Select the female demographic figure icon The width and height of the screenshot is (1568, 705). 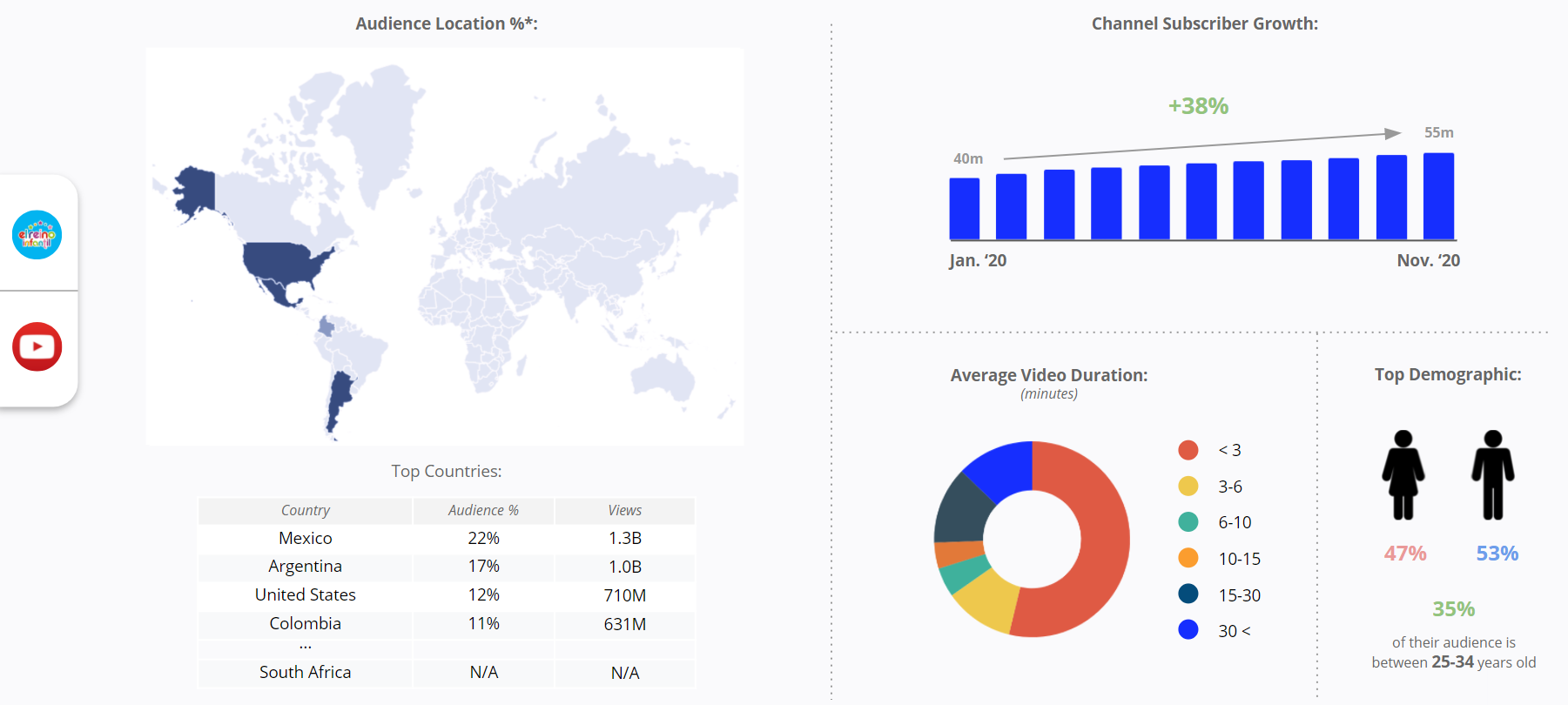point(1403,475)
